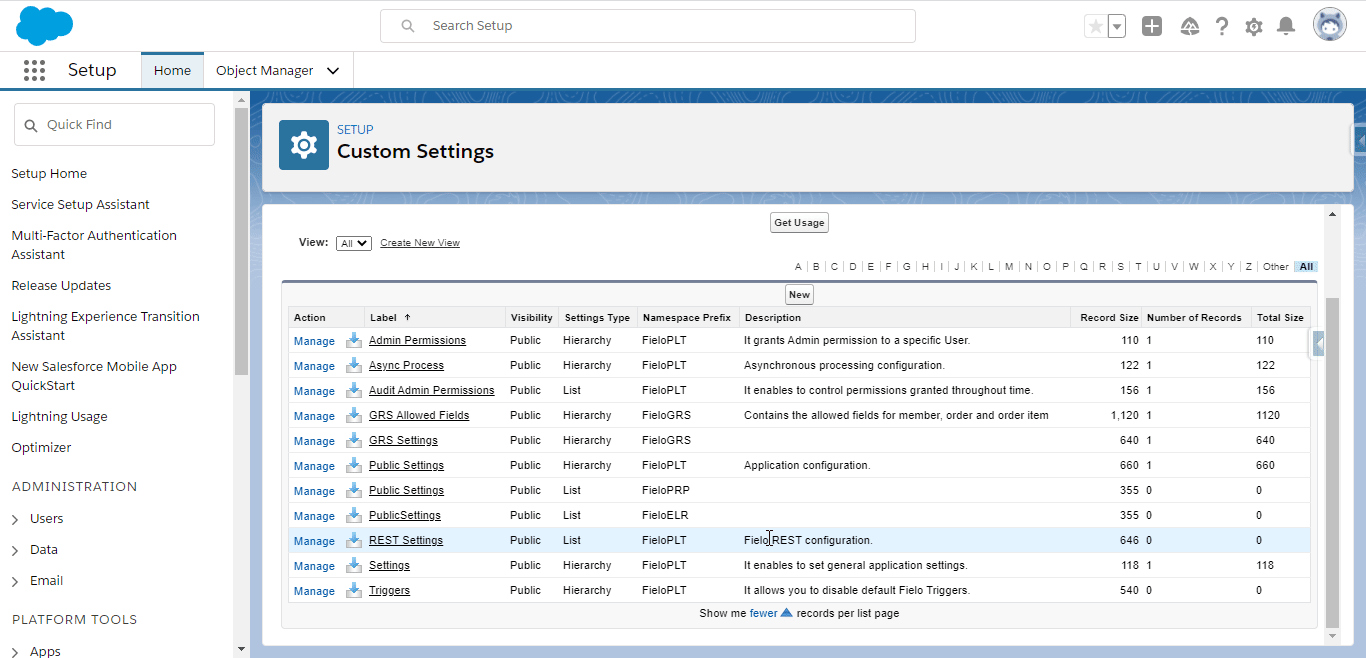Click the Custom Settings gear page icon
This screenshot has height=658, width=1366.
coord(304,145)
